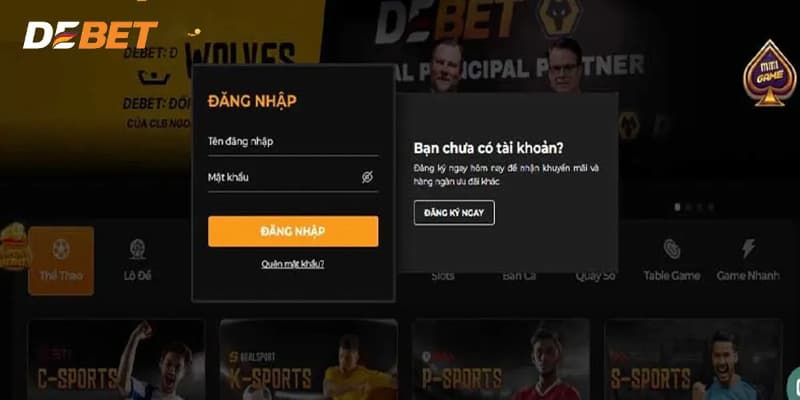
Task: Switch to the Quay Số category tab
Action: coord(595,276)
